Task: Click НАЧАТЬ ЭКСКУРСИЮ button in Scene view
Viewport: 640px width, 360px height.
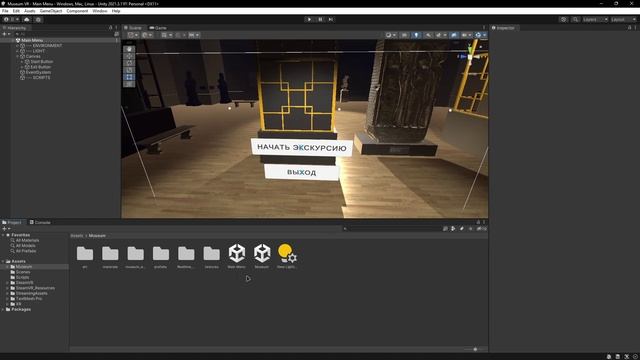Action: [x=302, y=147]
